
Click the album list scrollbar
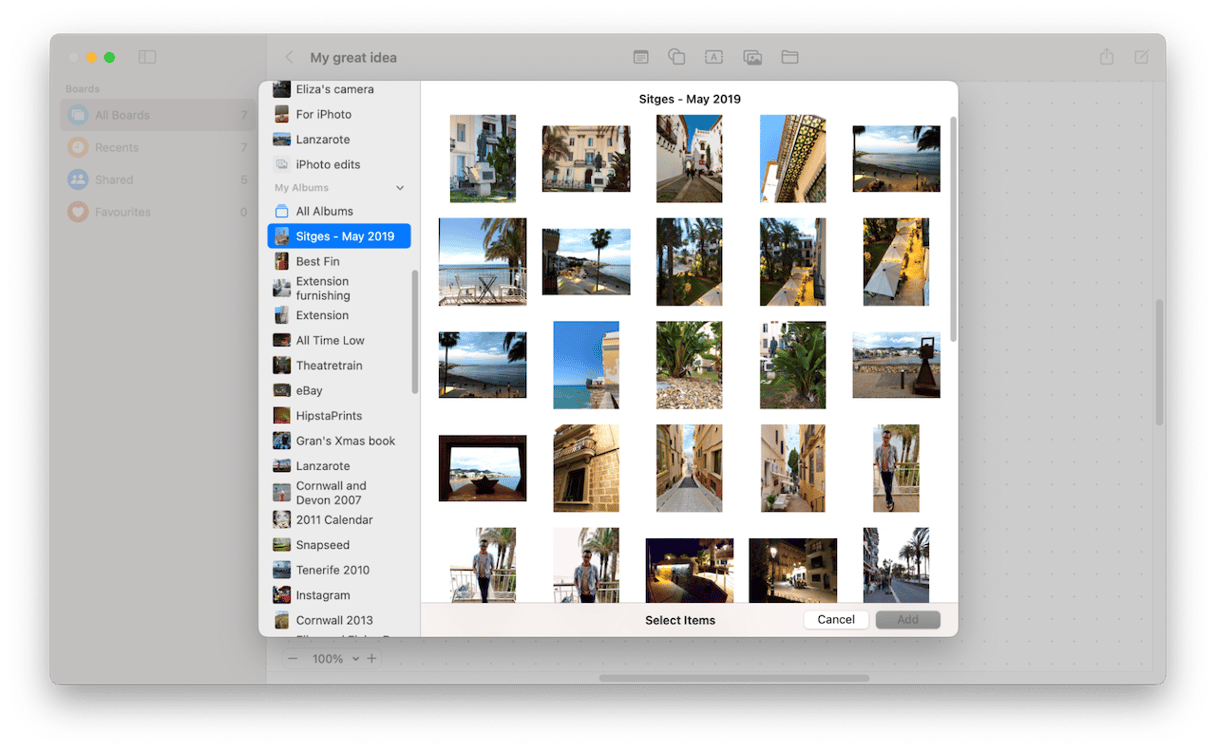click(x=415, y=332)
